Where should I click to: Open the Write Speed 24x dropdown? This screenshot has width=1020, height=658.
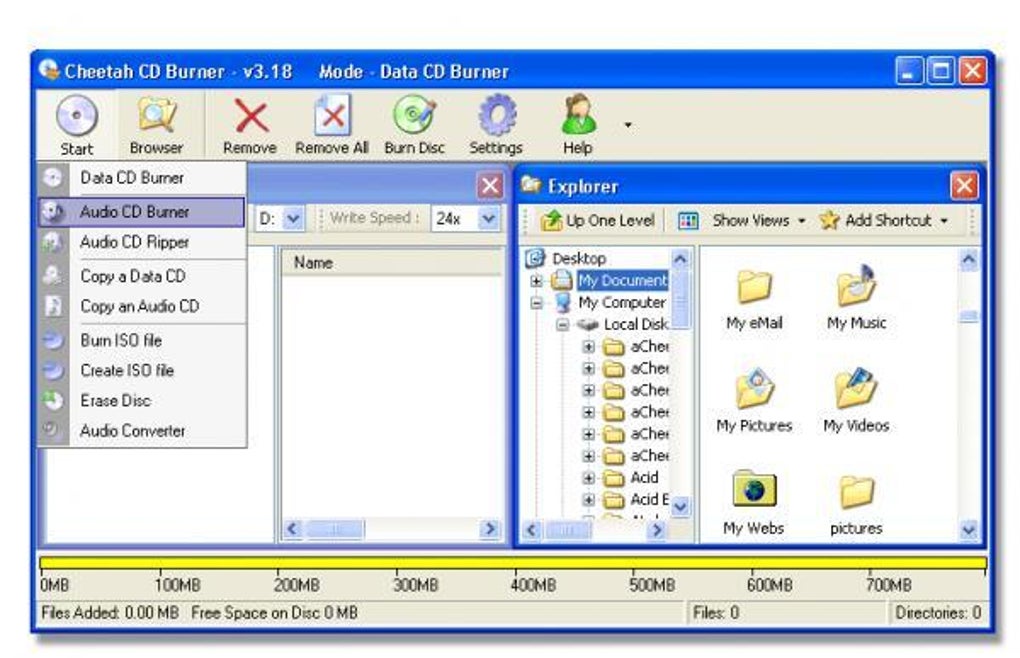point(489,219)
